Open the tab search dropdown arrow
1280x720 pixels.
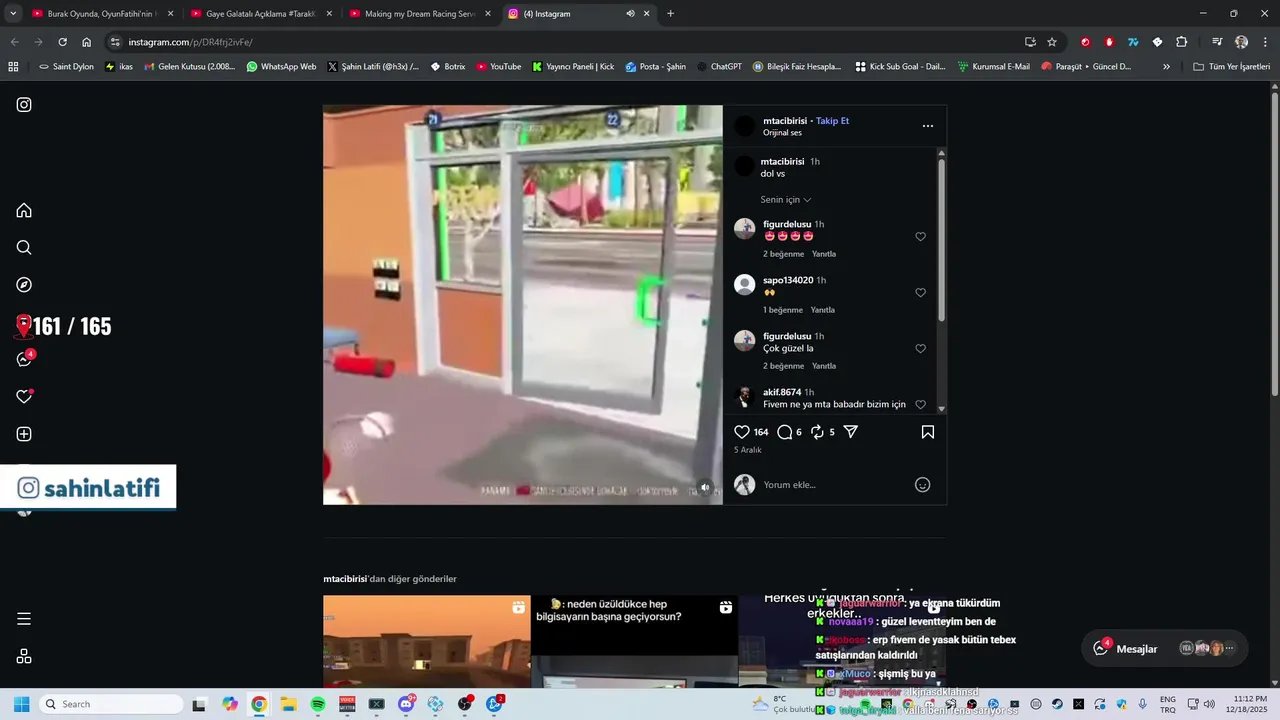tap(13, 14)
